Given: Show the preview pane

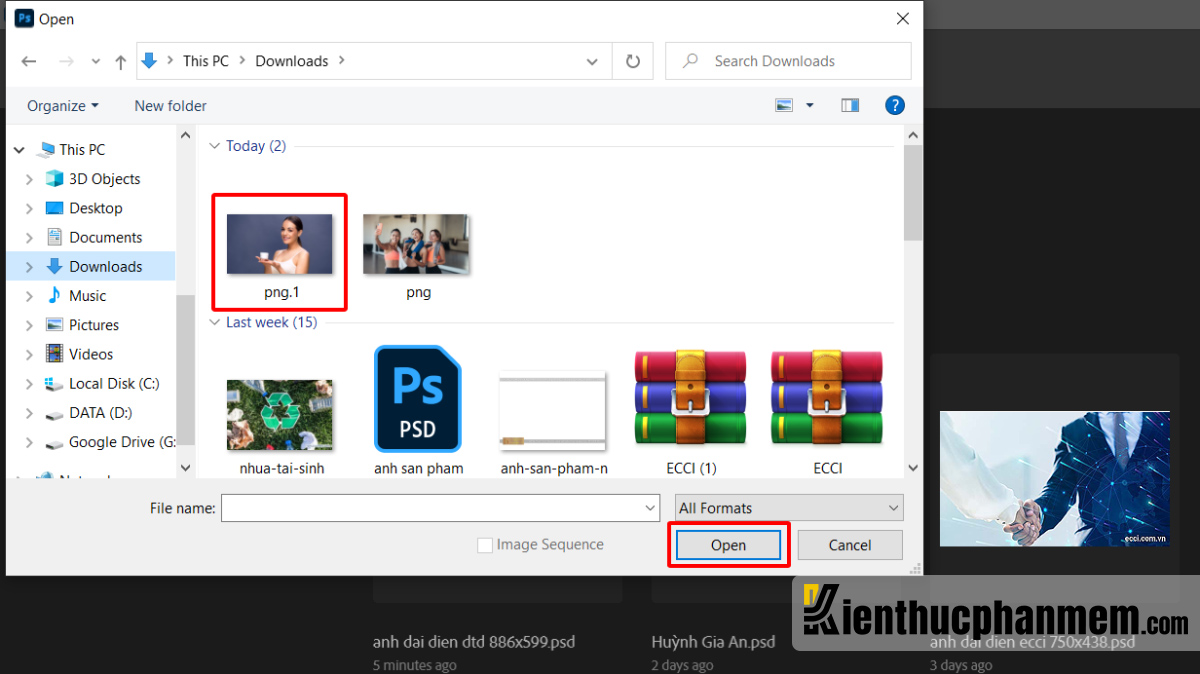Looking at the screenshot, I should tap(850, 105).
